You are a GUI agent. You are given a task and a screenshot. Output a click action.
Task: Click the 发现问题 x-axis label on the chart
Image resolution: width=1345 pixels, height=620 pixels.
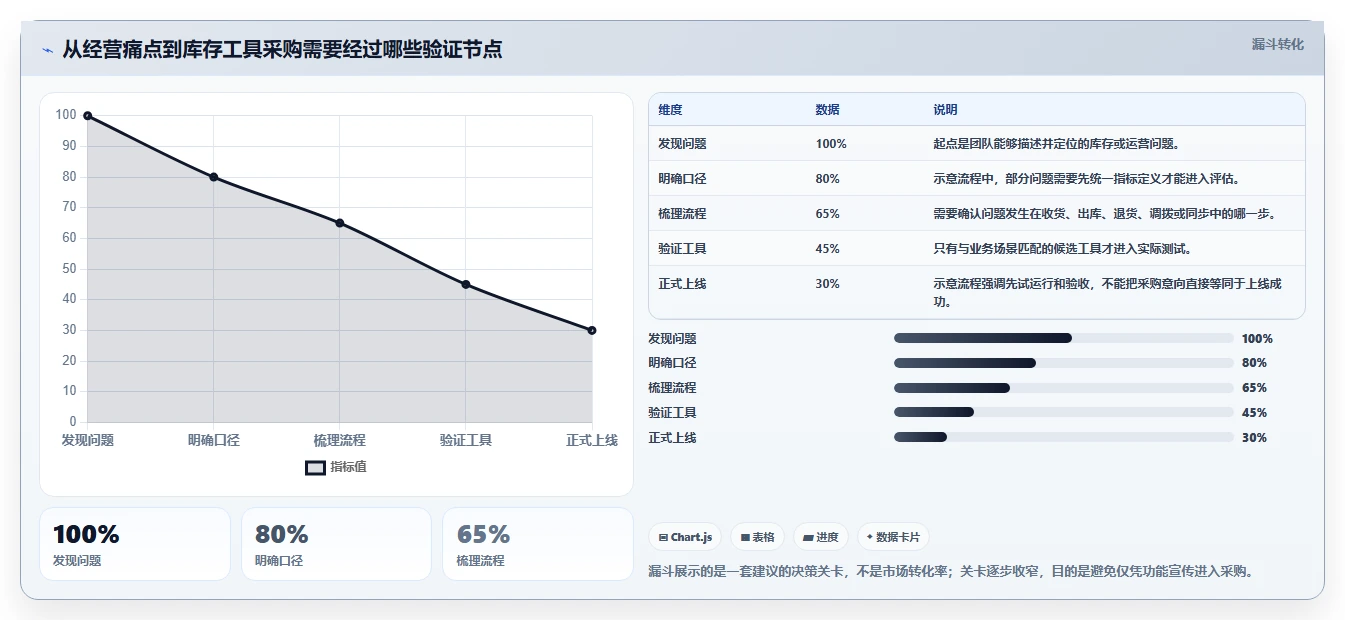[x=88, y=440]
